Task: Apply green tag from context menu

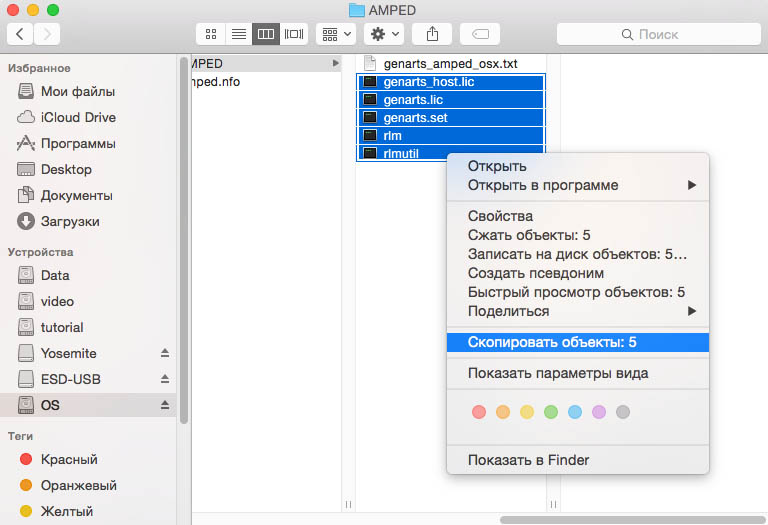Action: [x=551, y=412]
